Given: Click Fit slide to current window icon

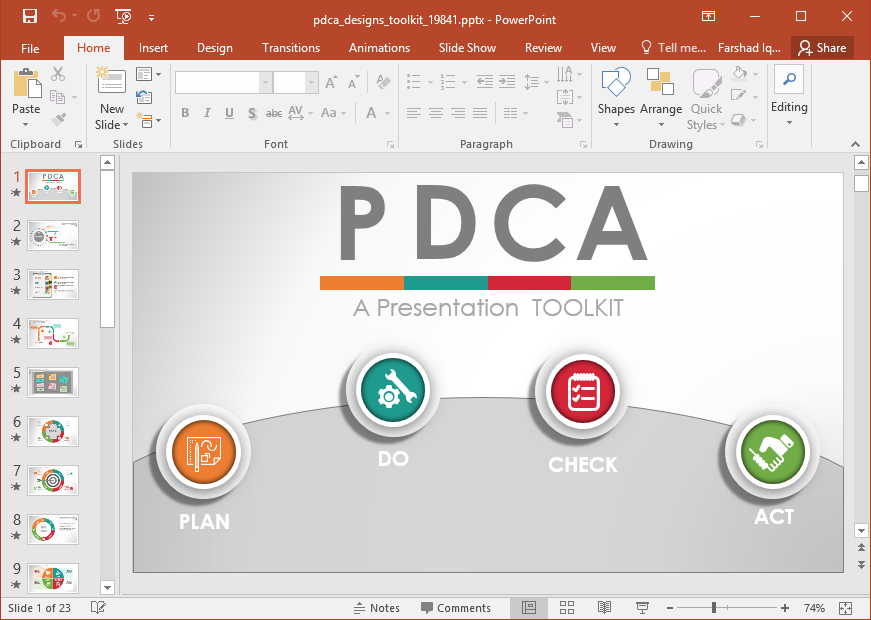Looking at the screenshot, I should coord(846,608).
